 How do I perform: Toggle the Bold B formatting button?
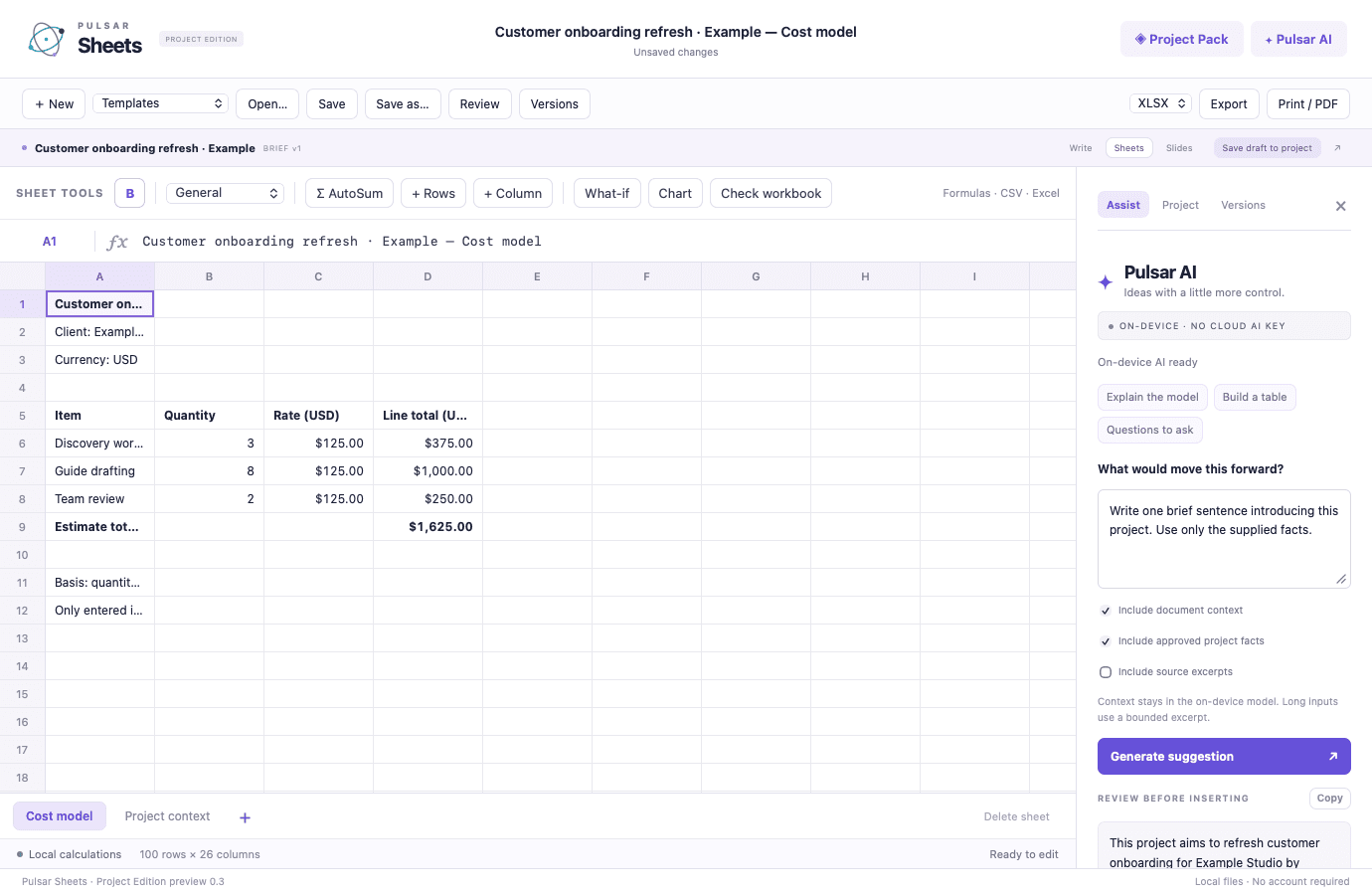pos(130,193)
